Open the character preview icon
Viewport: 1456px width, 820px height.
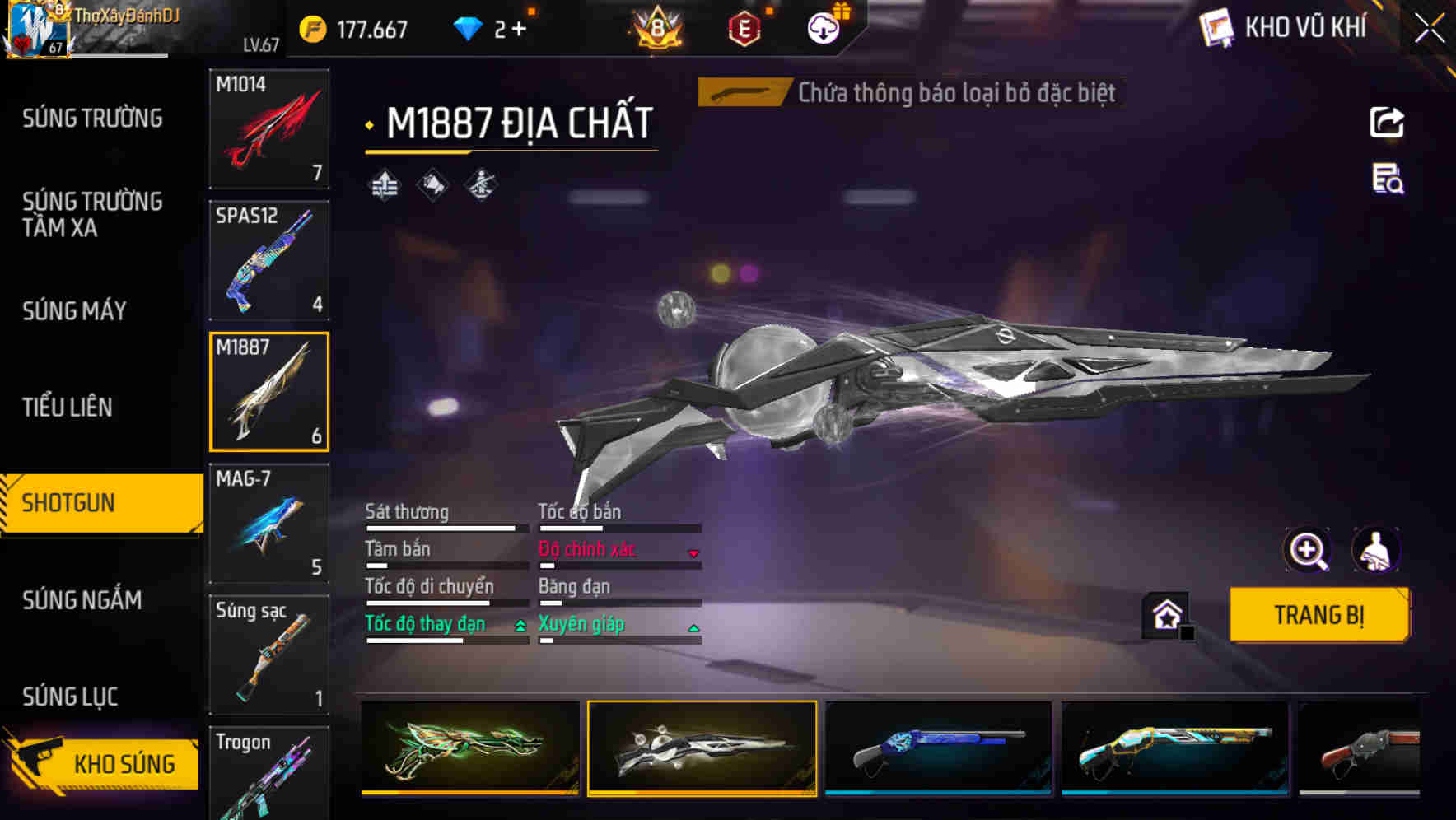click(1375, 550)
